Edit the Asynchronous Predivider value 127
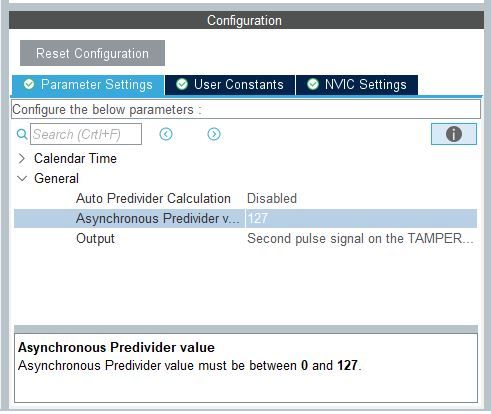The height and width of the screenshot is (414, 491). (x=361, y=219)
